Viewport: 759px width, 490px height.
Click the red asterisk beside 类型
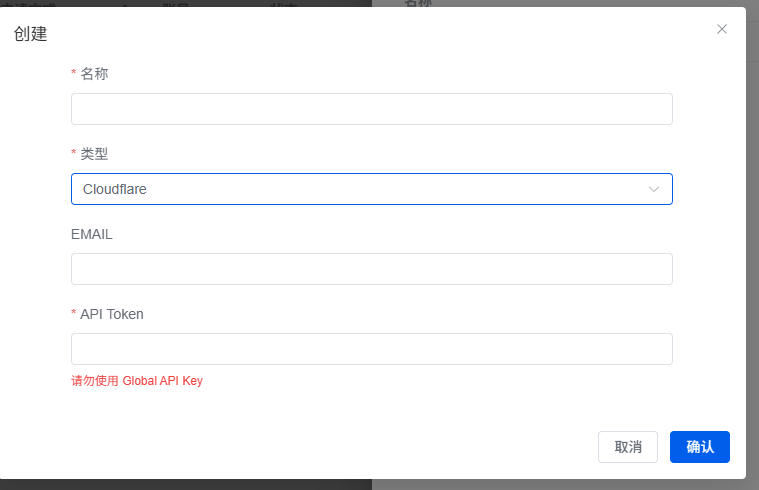point(74,153)
